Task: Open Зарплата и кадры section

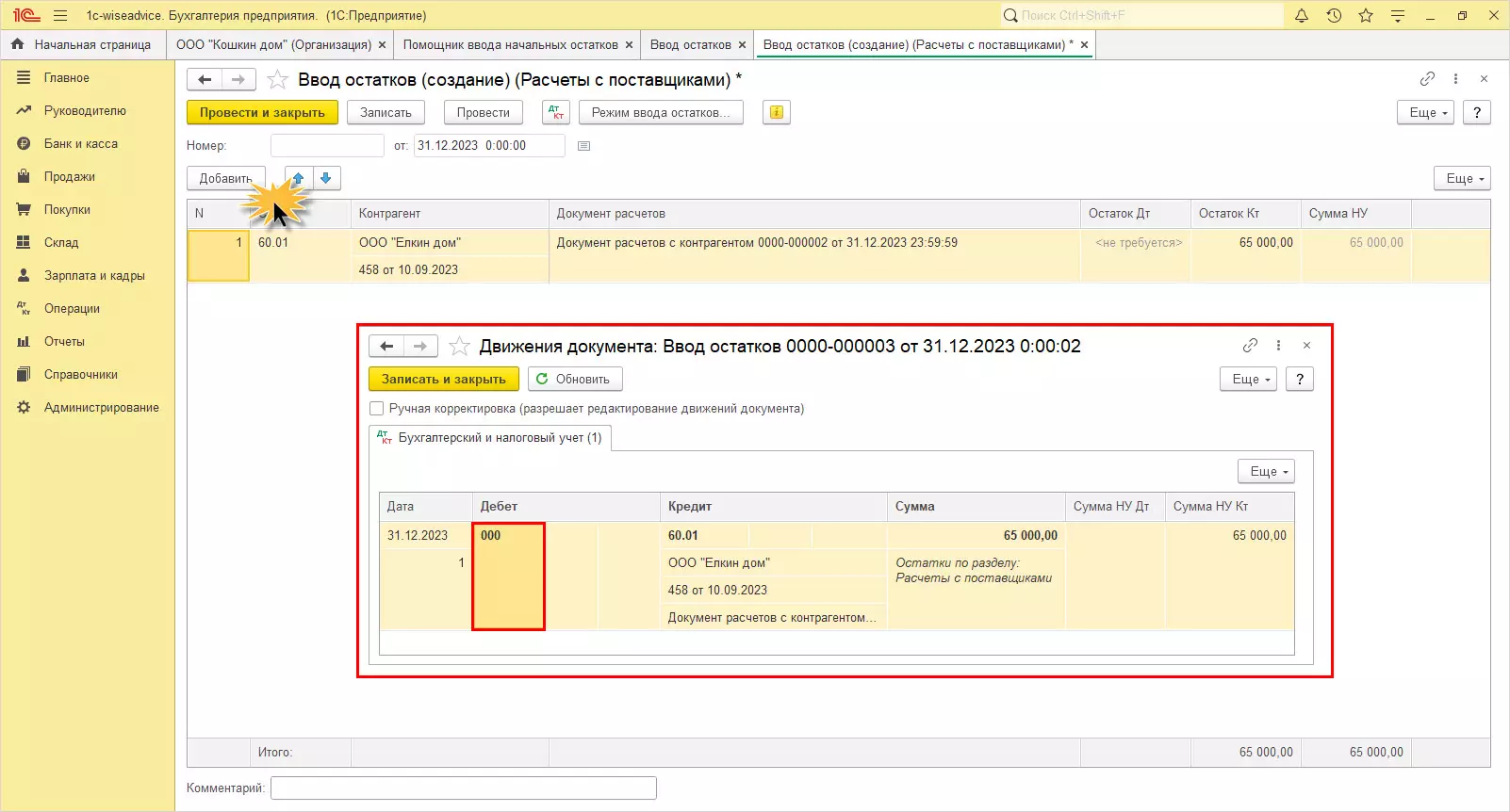Action: point(94,276)
